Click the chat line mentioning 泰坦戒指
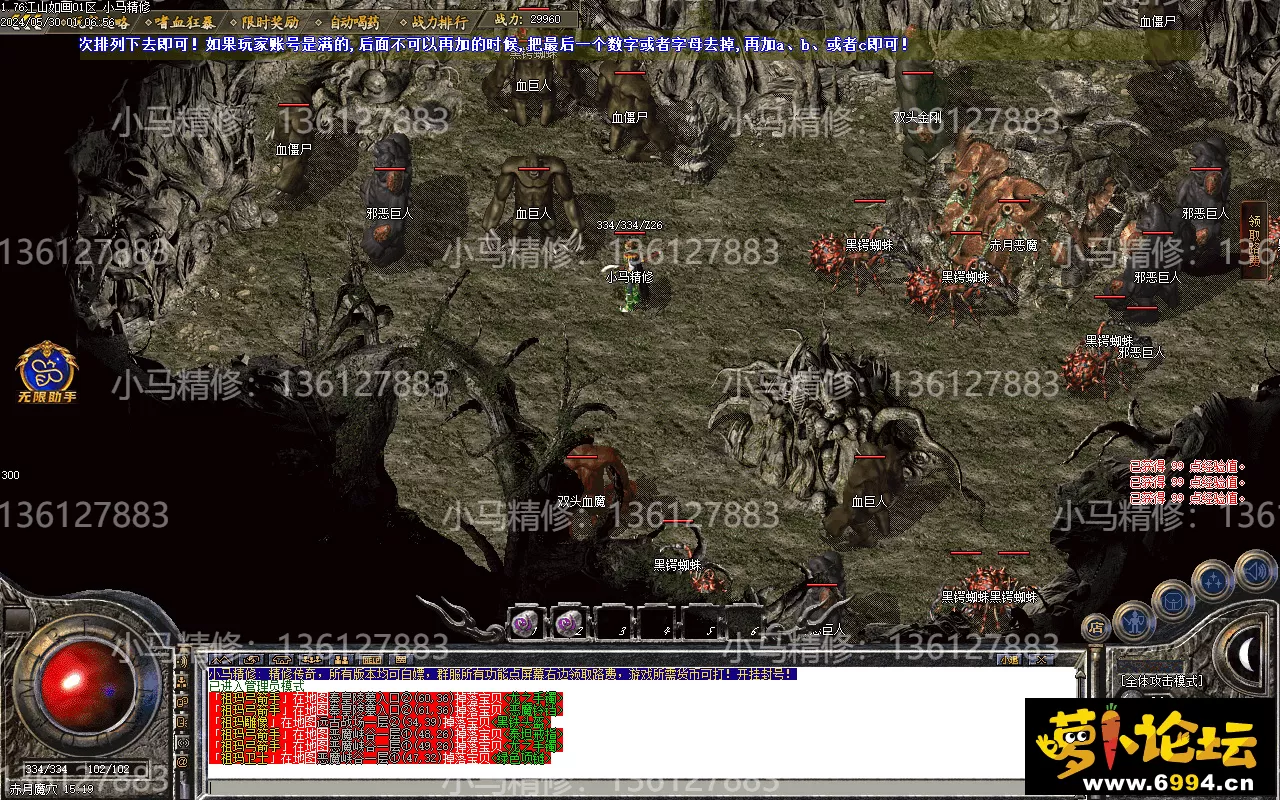1280x800 pixels. (386, 734)
